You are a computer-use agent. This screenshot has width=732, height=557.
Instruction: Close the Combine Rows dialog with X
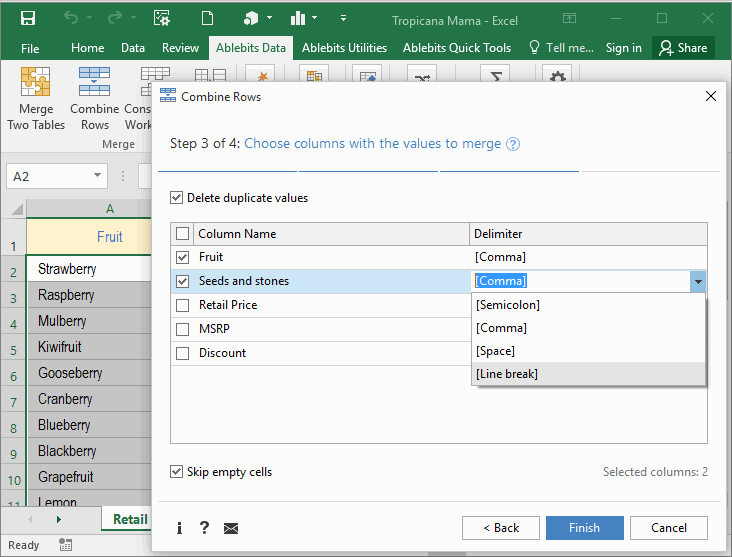pyautogui.click(x=711, y=96)
